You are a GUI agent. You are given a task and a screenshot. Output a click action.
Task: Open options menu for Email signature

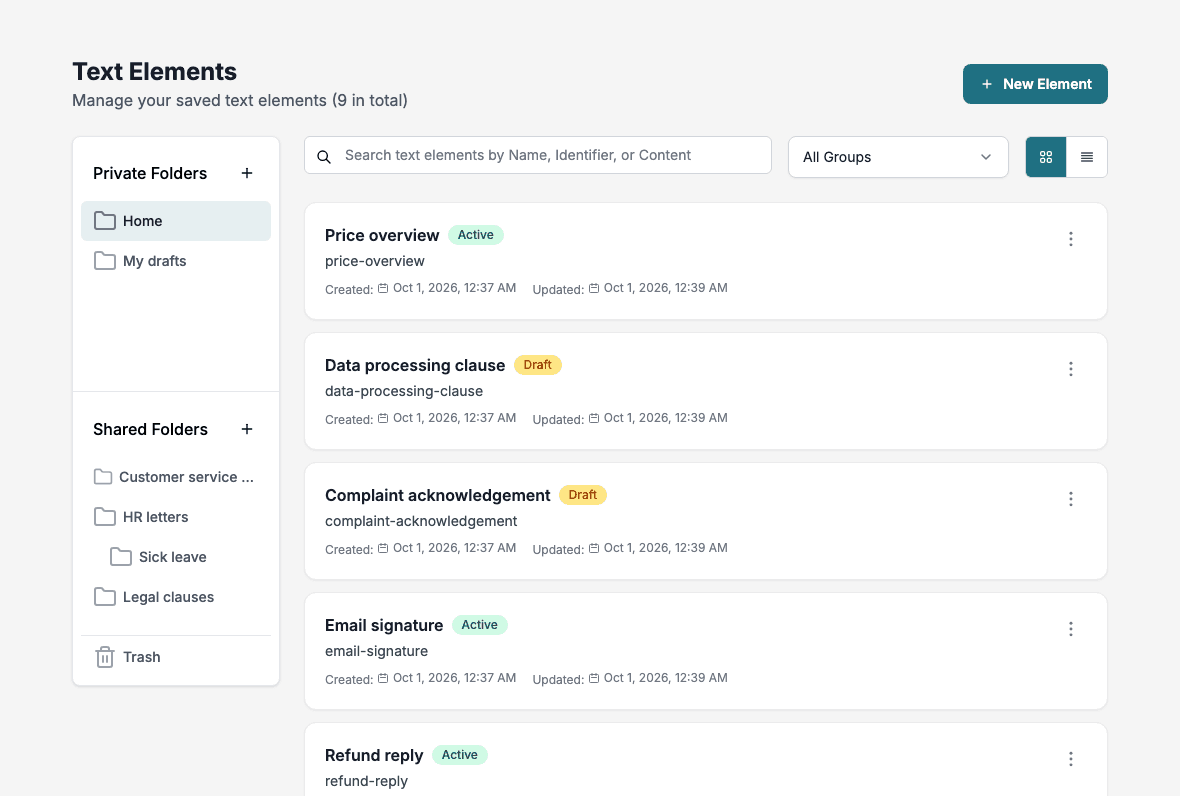tap(1070, 629)
